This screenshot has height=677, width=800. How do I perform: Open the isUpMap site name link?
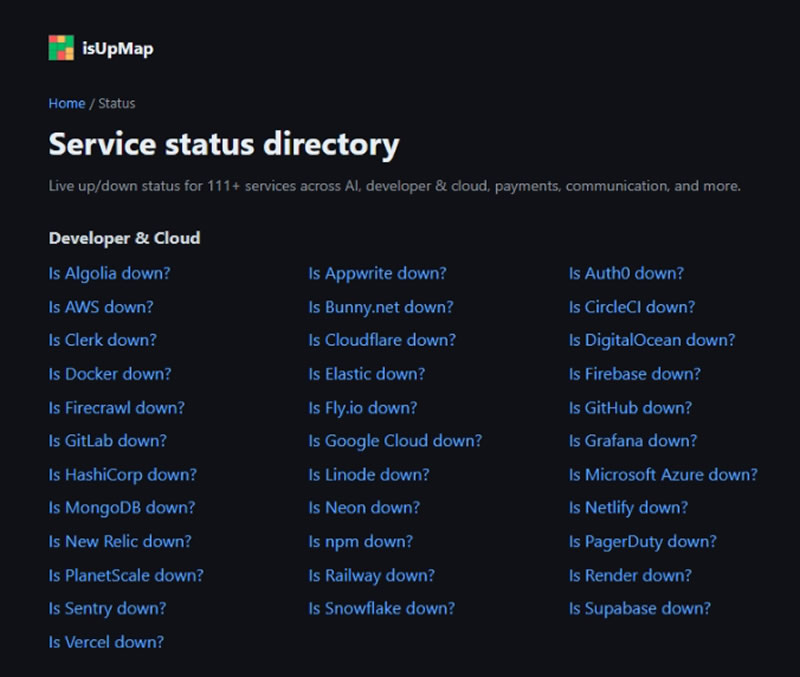tap(117, 49)
